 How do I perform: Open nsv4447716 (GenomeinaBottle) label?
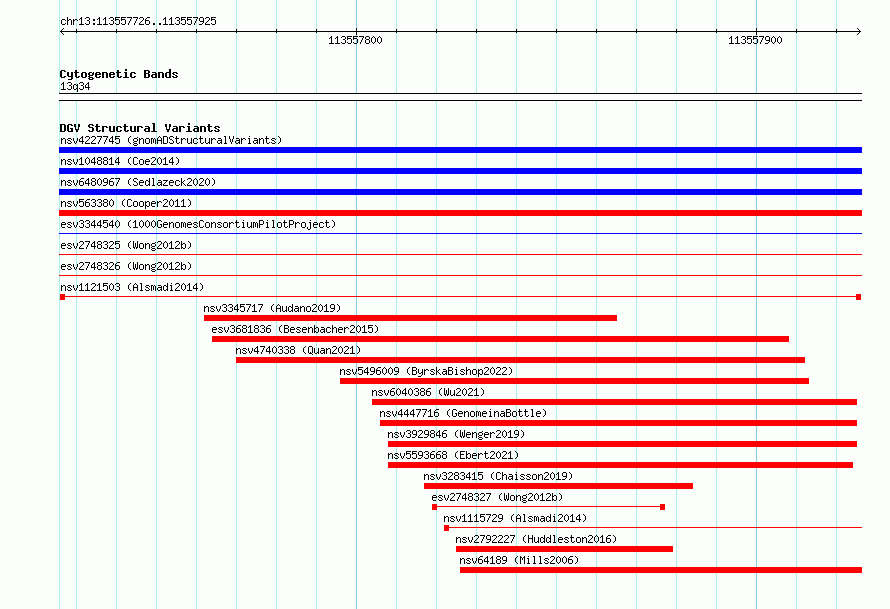pyautogui.click(x=463, y=413)
